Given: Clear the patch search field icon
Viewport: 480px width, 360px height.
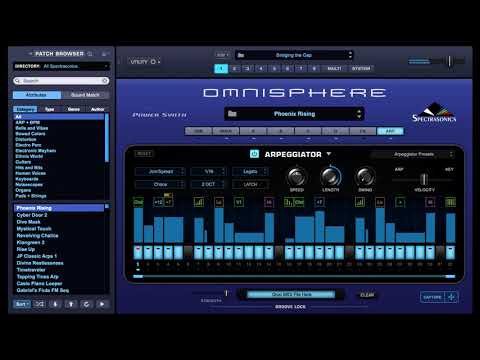Looking at the screenshot, I should click(105, 81).
